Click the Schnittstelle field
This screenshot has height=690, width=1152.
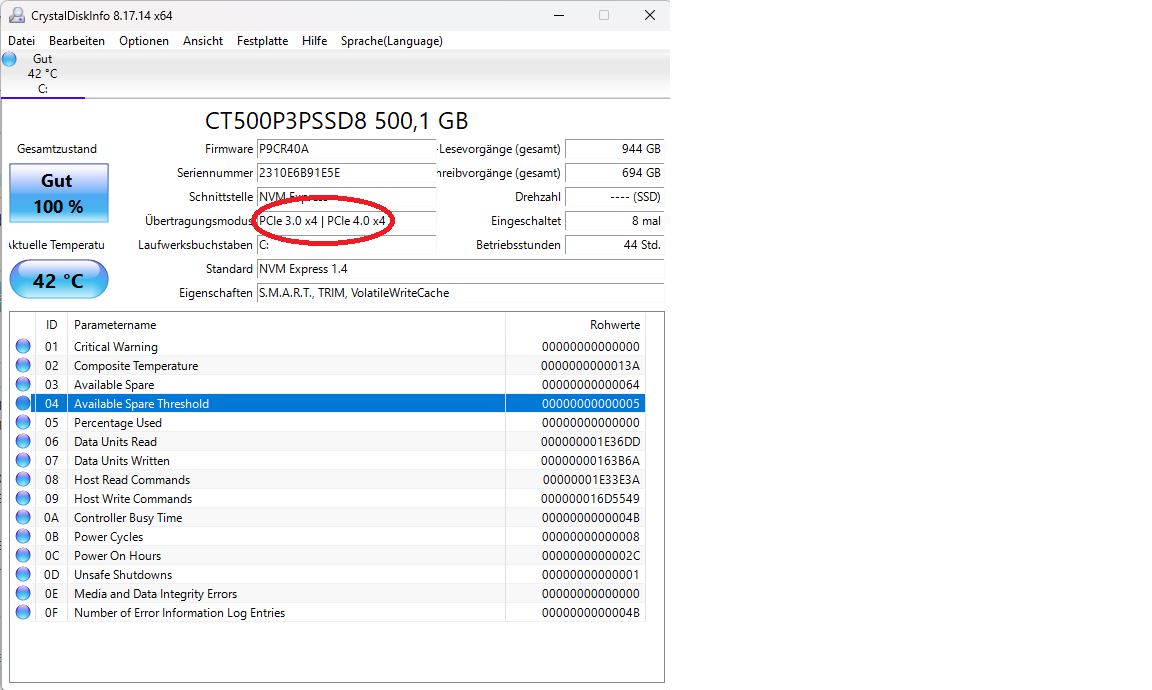346,197
